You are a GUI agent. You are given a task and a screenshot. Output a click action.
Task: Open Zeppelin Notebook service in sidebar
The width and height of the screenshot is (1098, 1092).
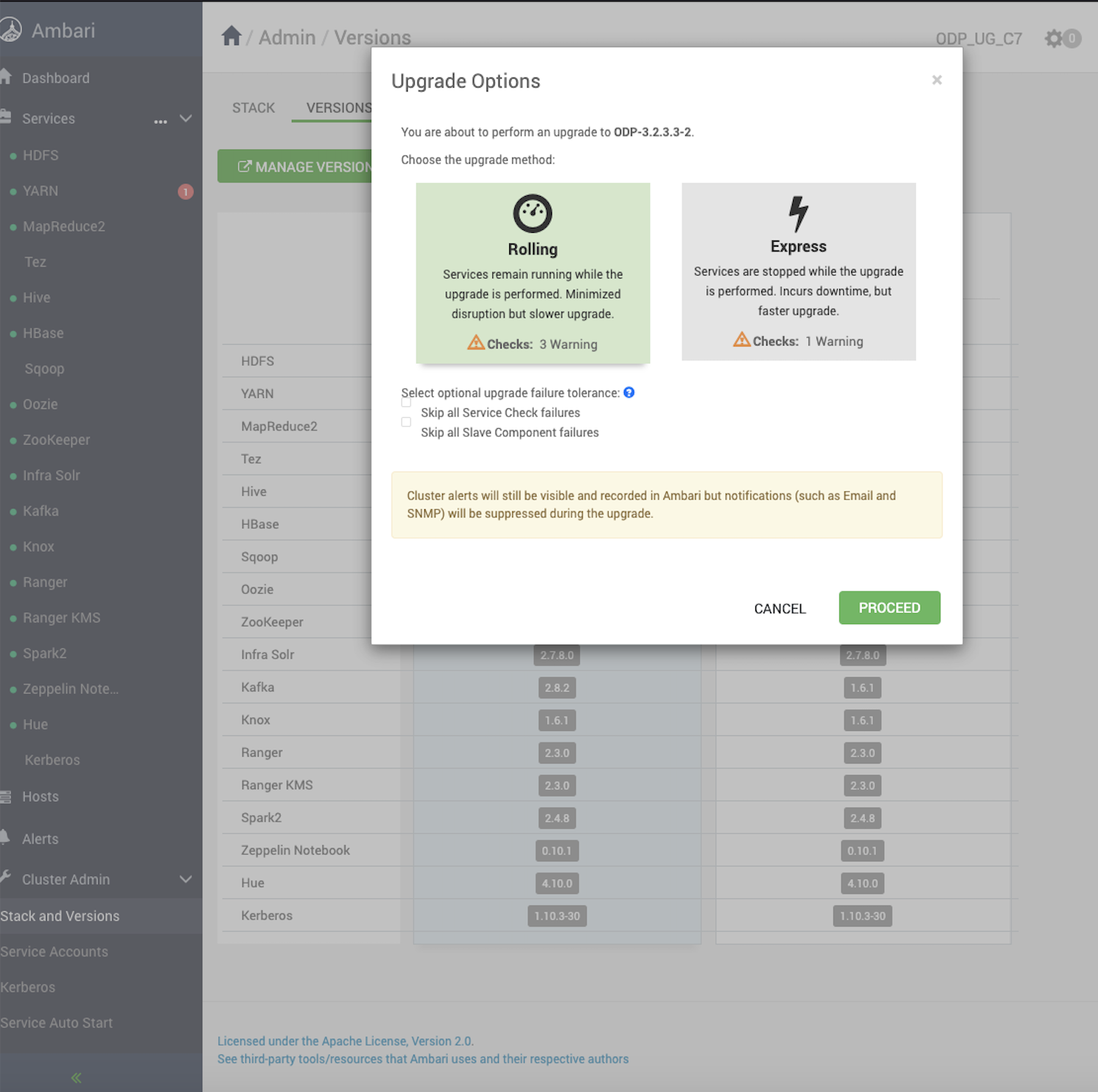71,689
